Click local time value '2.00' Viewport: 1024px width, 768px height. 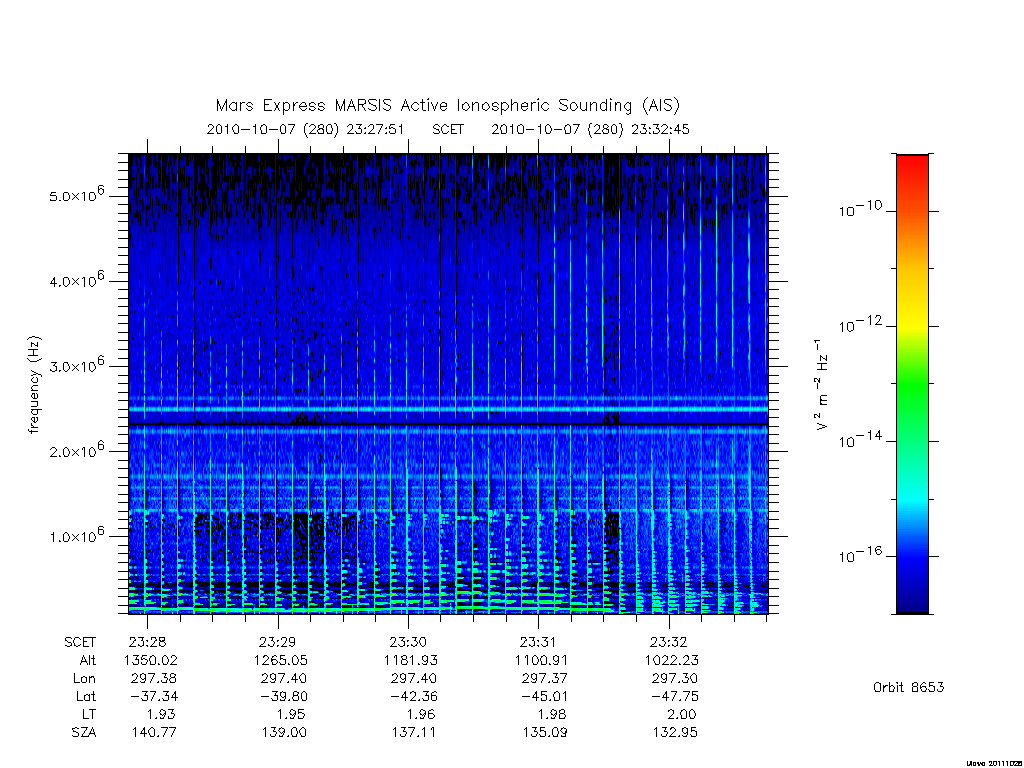click(x=682, y=714)
